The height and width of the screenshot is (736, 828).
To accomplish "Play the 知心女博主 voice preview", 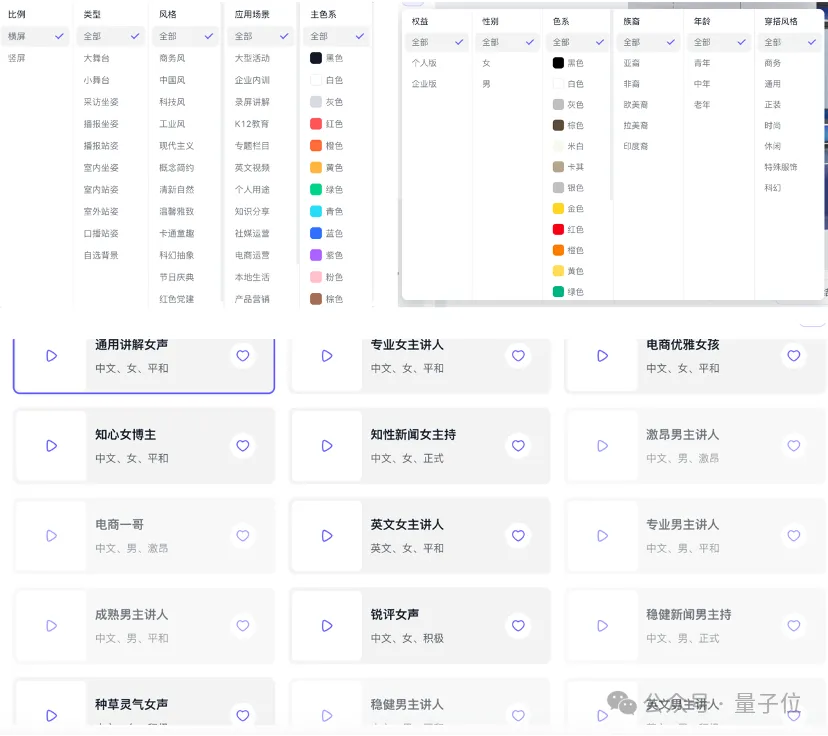I will pyautogui.click(x=51, y=446).
